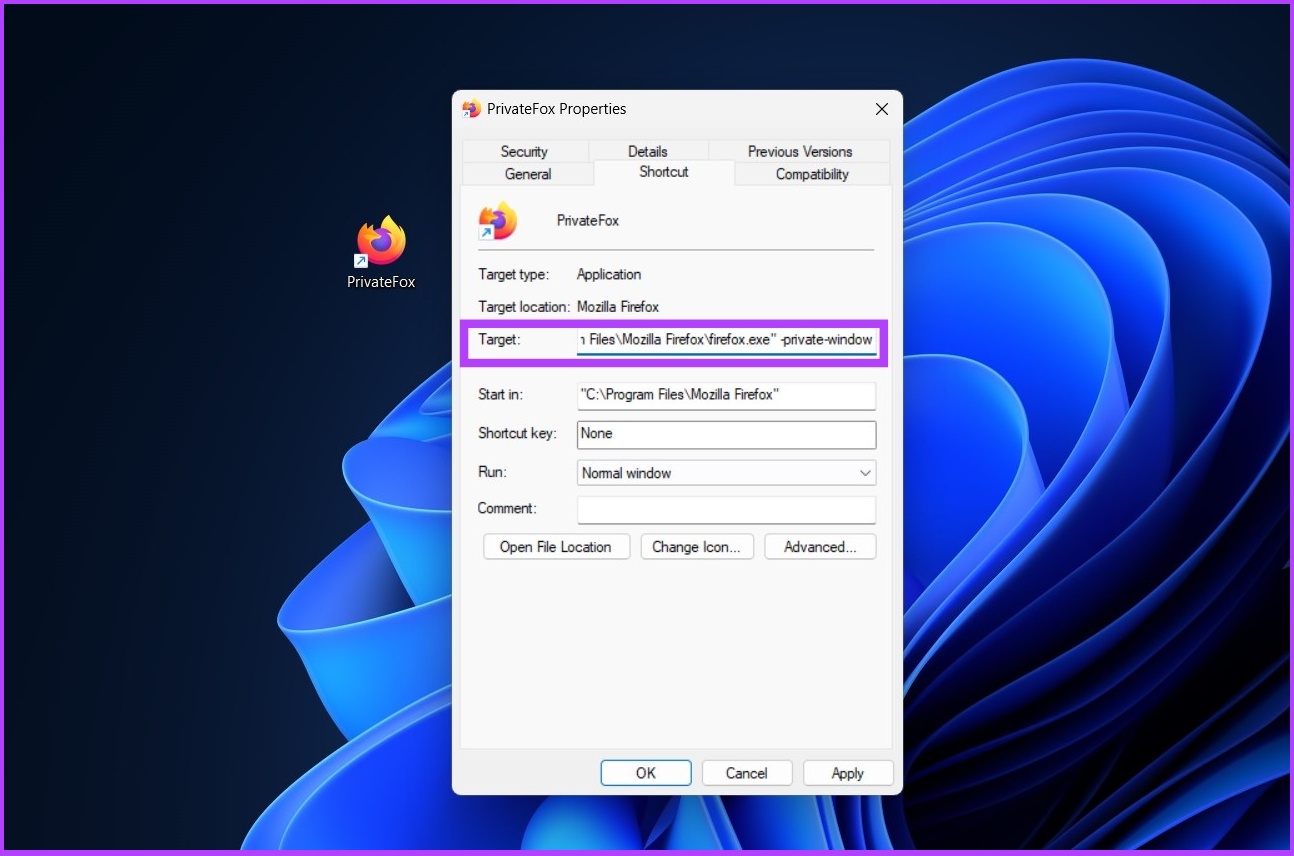Screen dimensions: 1294x856
Task: Open the Previous Versions tab
Action: tap(800, 151)
